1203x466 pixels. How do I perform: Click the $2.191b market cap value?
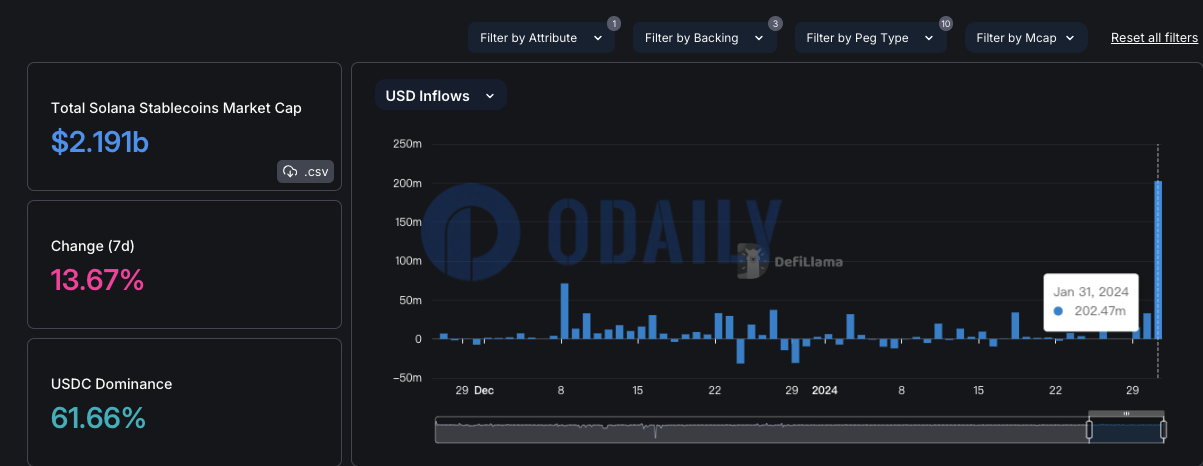pyautogui.click(x=100, y=142)
